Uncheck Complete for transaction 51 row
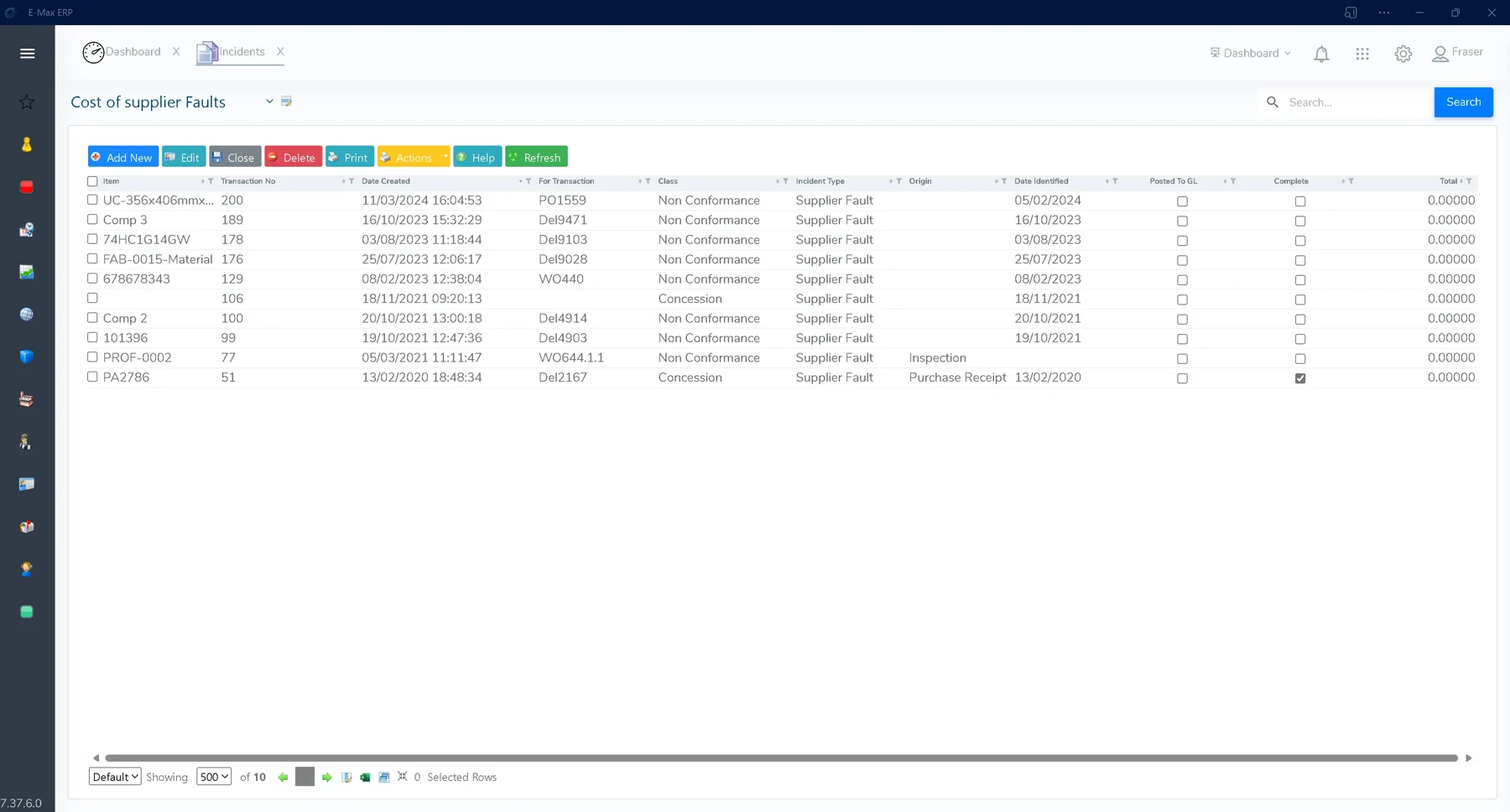This screenshot has height=812, width=1510. tap(1300, 378)
